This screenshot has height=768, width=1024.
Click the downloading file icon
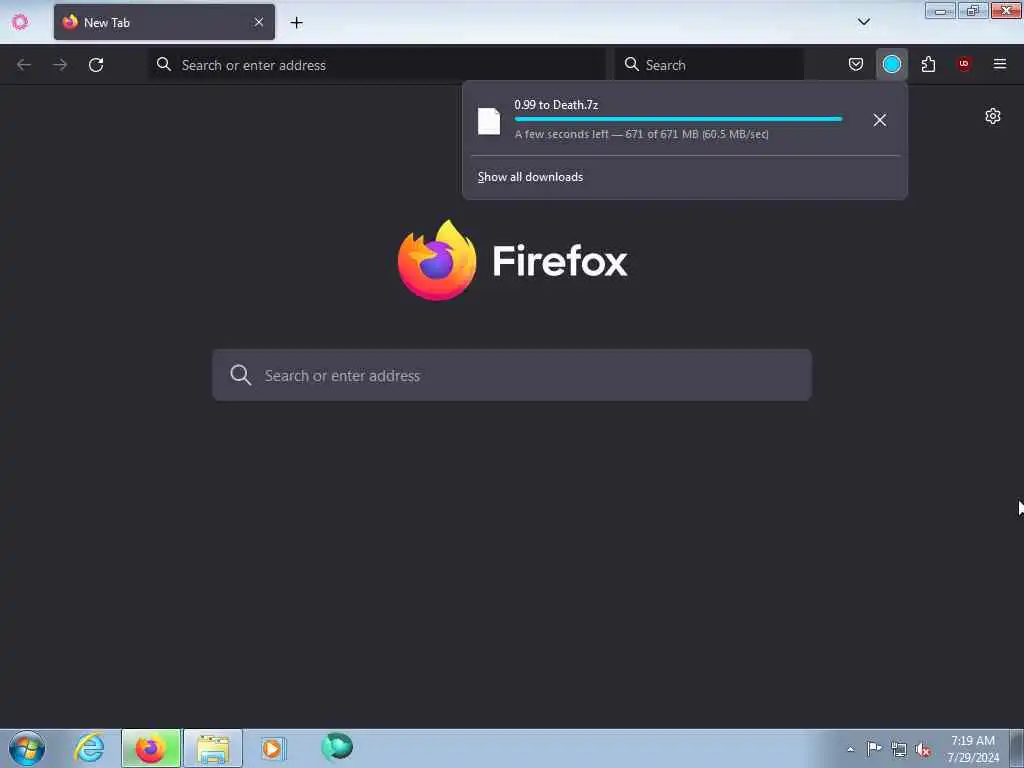pos(489,121)
